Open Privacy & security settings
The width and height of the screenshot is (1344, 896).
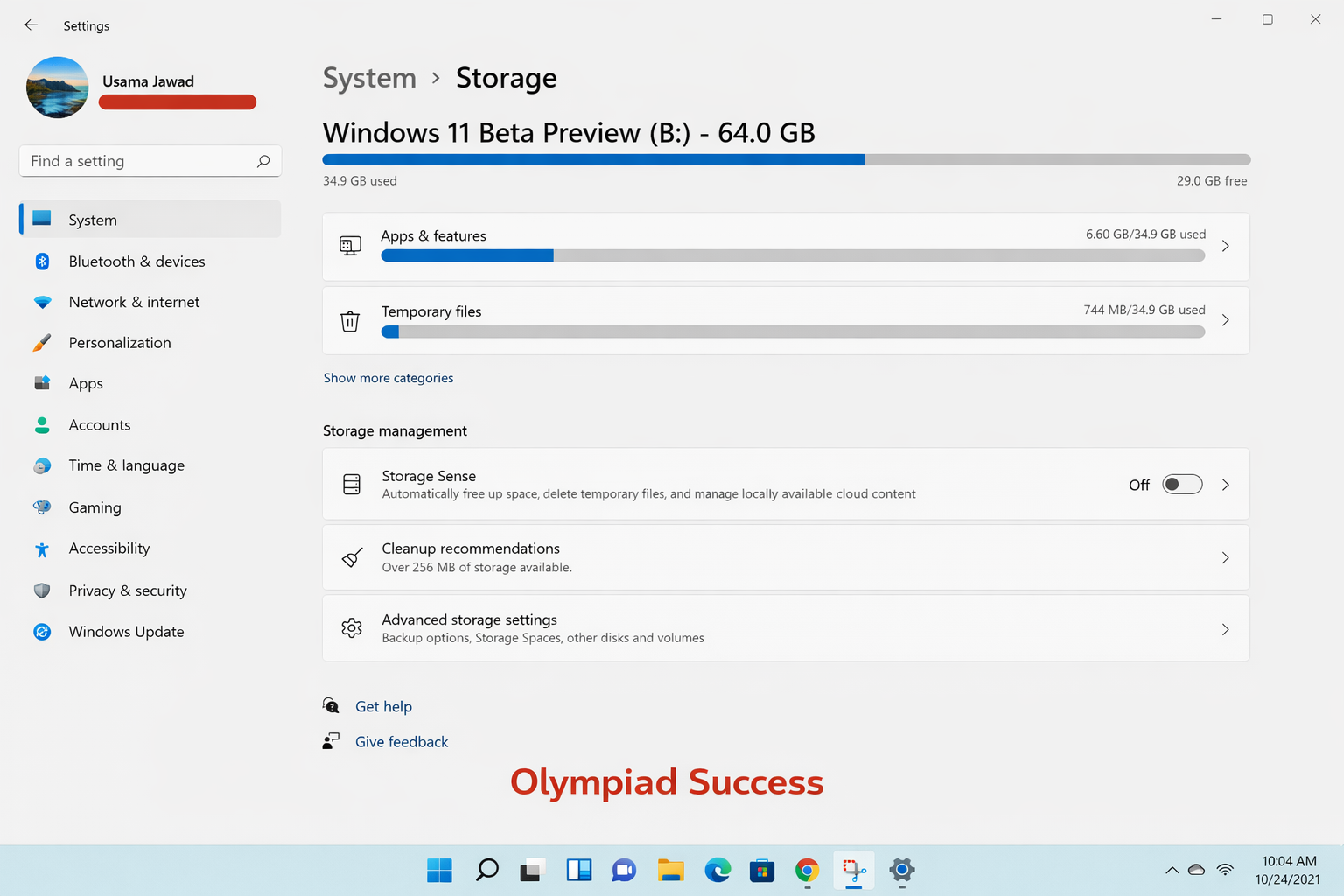128,591
